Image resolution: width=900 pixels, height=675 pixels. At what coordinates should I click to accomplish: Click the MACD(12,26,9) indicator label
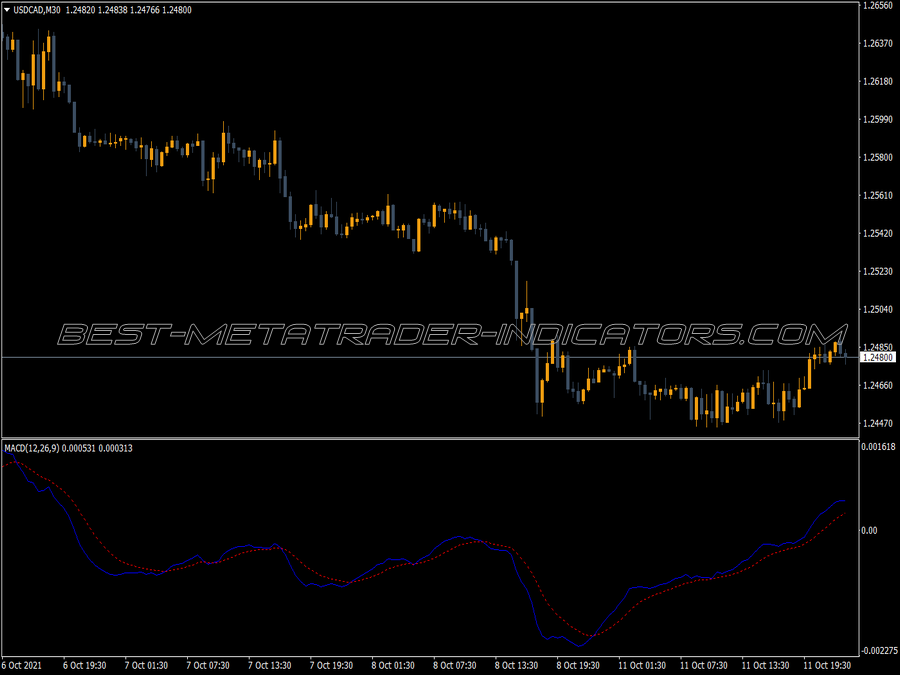point(32,448)
